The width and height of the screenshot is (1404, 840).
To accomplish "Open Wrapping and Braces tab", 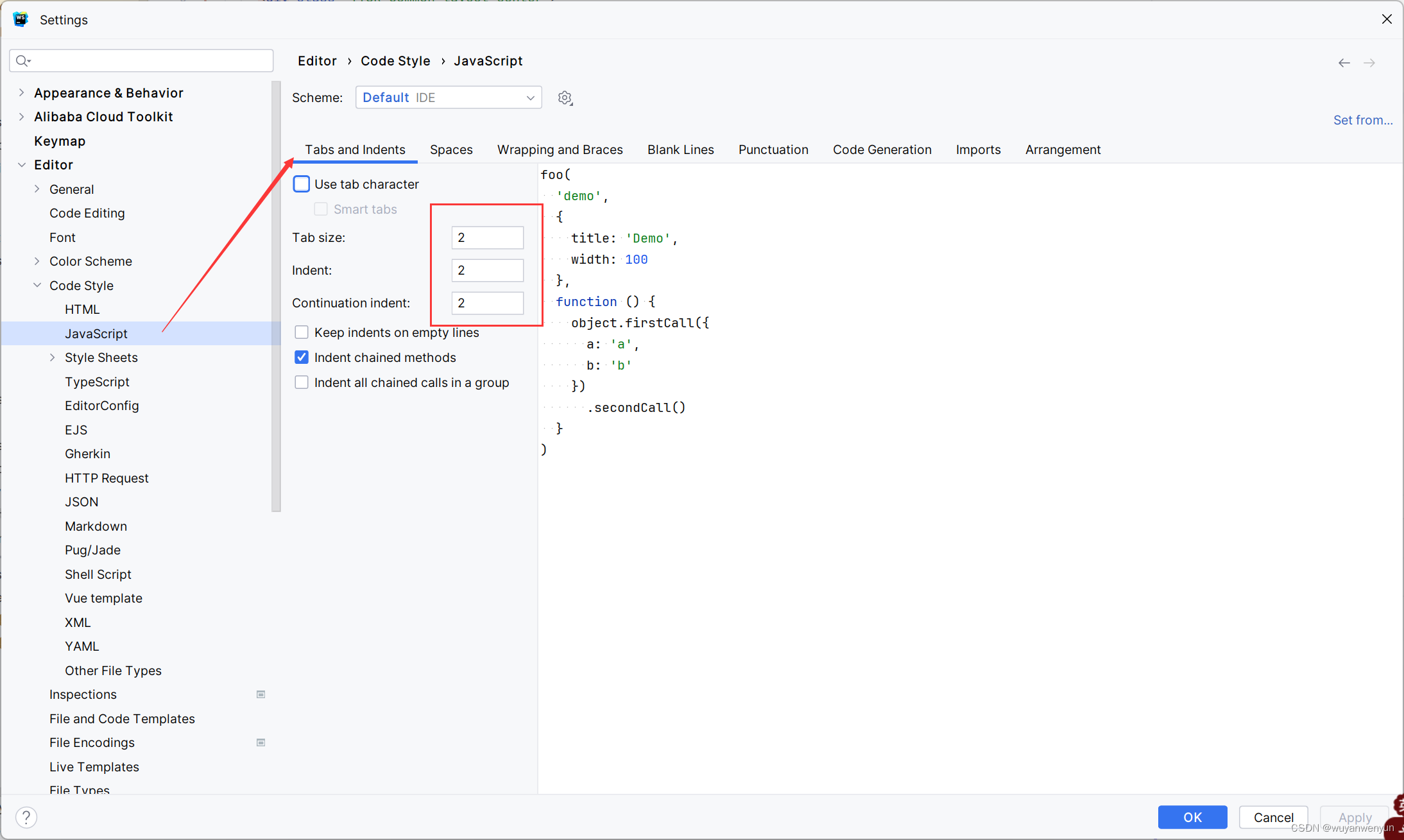I will click(x=560, y=150).
